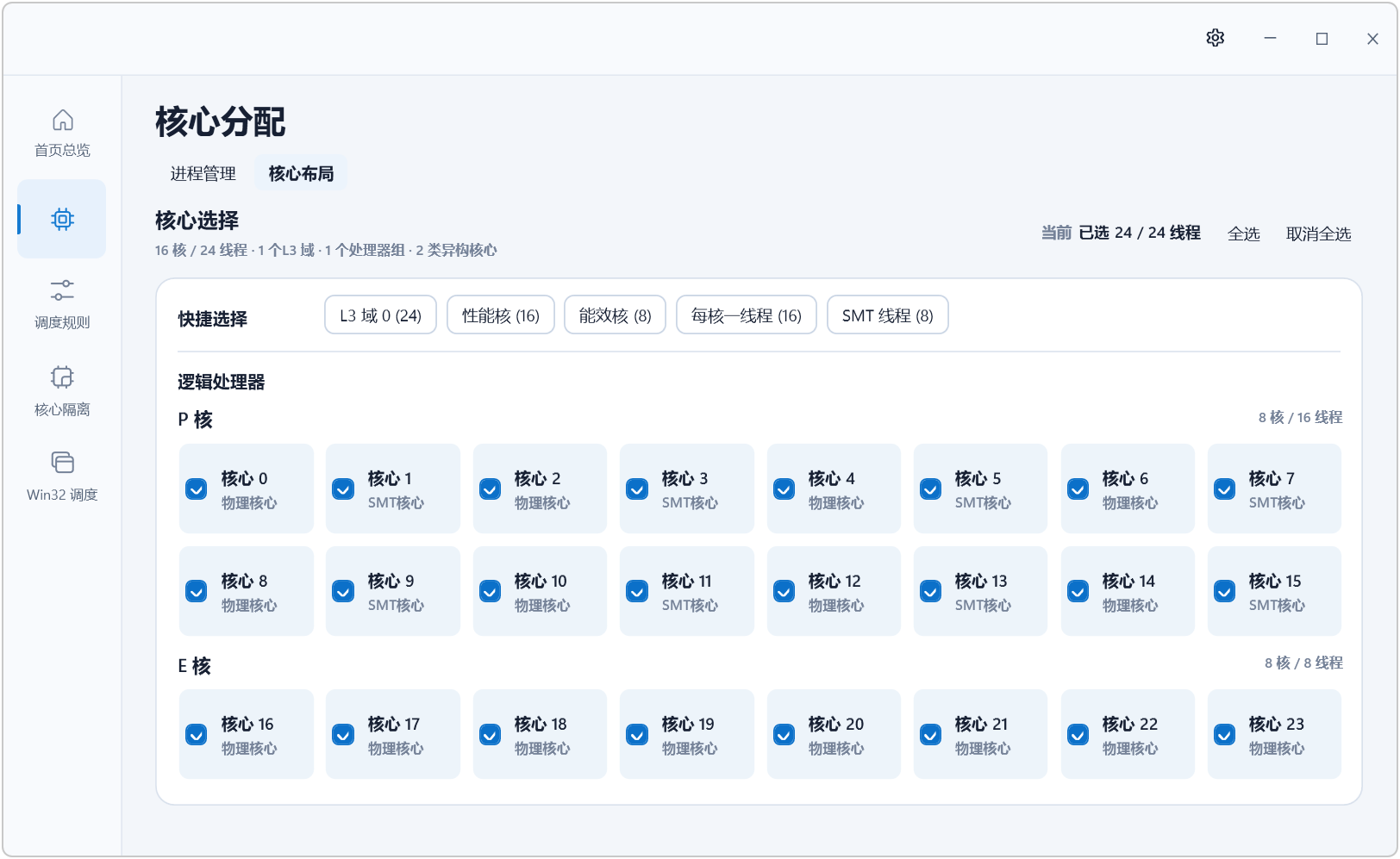The width and height of the screenshot is (1400, 859).
Task: Minimize the window
Action: tap(1270, 38)
